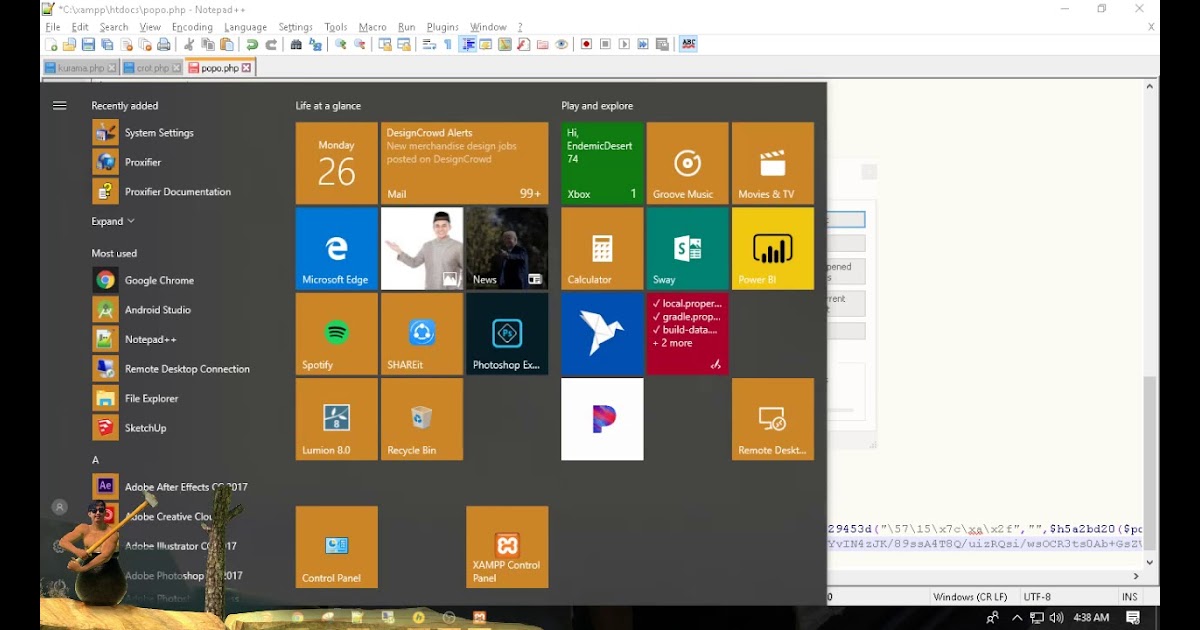
Task: Expand the Start menu hamburger button
Action: (60, 105)
